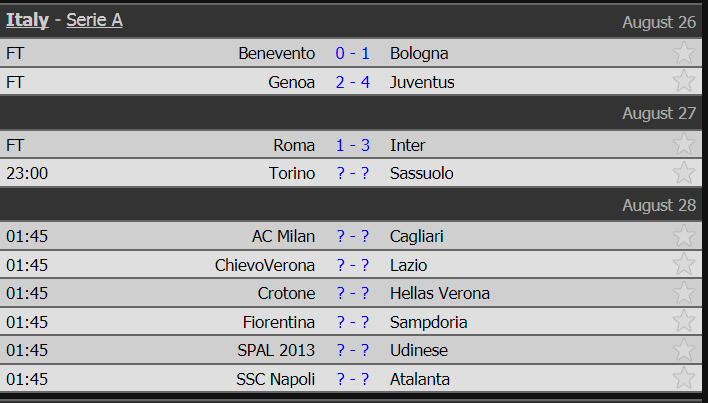Toggle favorite star for Roma vs Inter
The height and width of the screenshot is (403, 708).
coord(684,145)
